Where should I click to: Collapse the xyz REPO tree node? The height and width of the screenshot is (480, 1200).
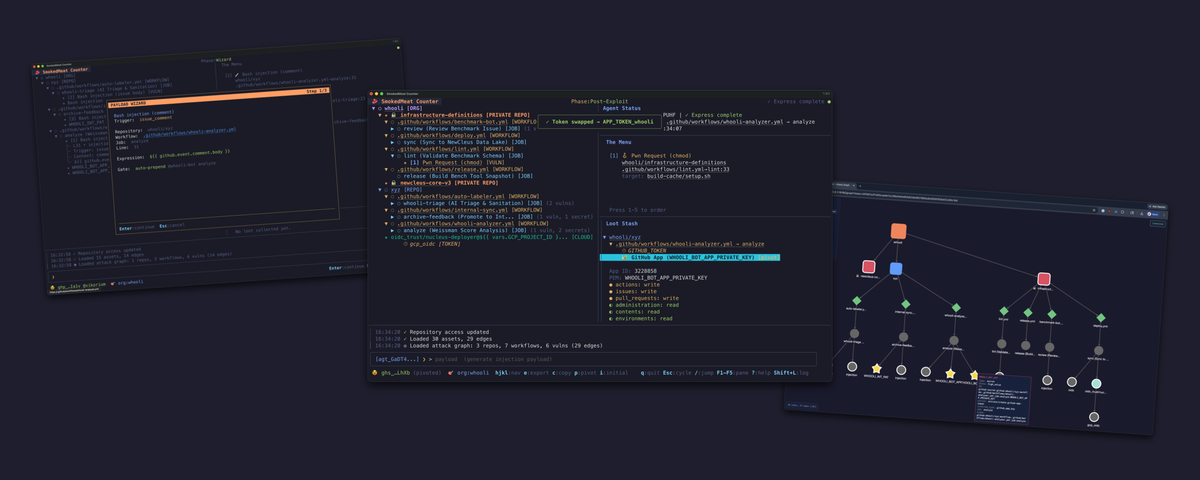coord(379,189)
